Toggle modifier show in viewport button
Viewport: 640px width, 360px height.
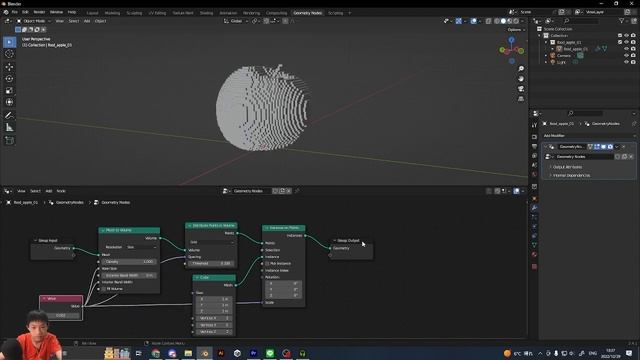(604, 147)
